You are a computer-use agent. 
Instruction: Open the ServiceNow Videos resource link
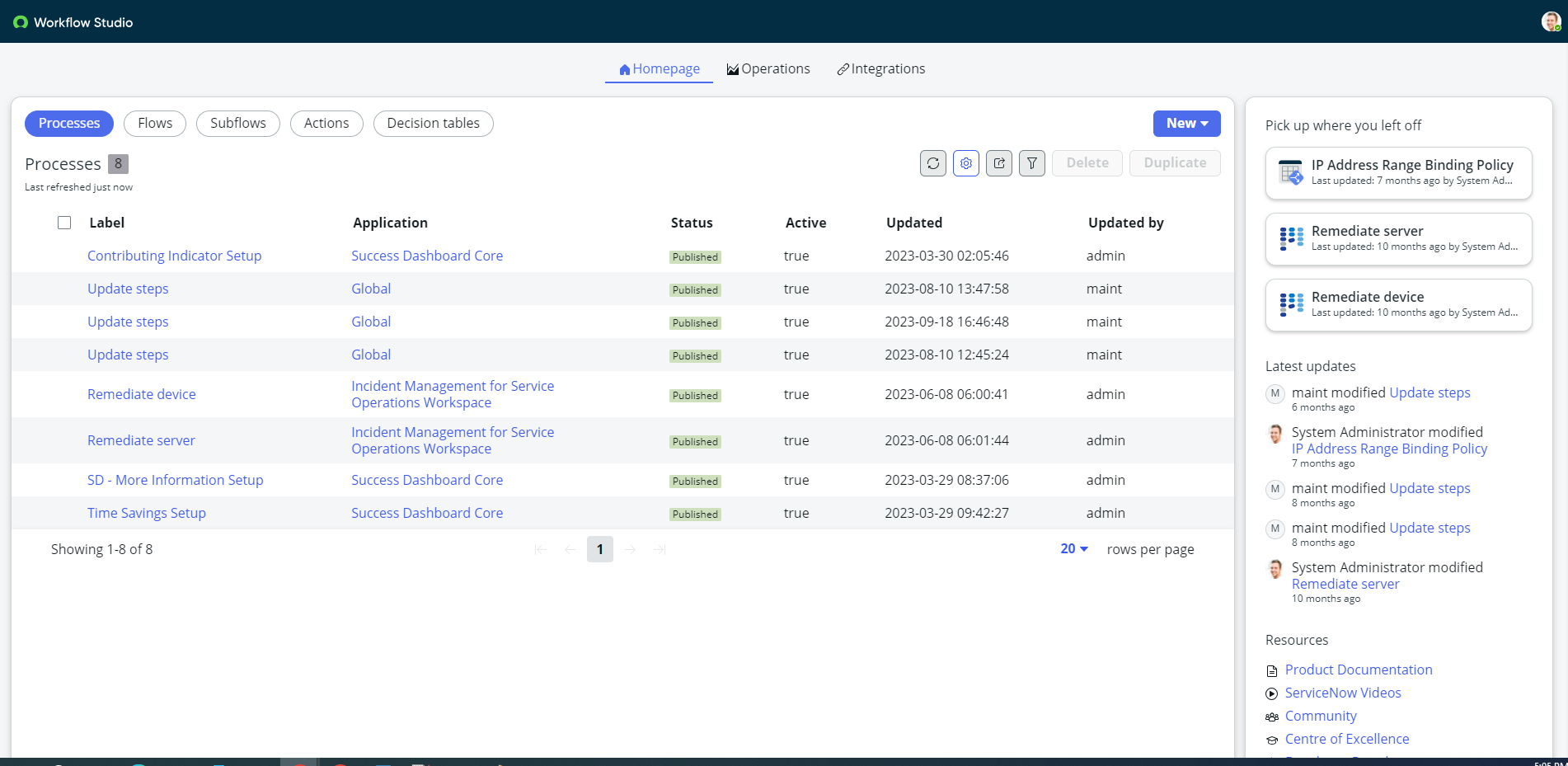pos(1343,693)
